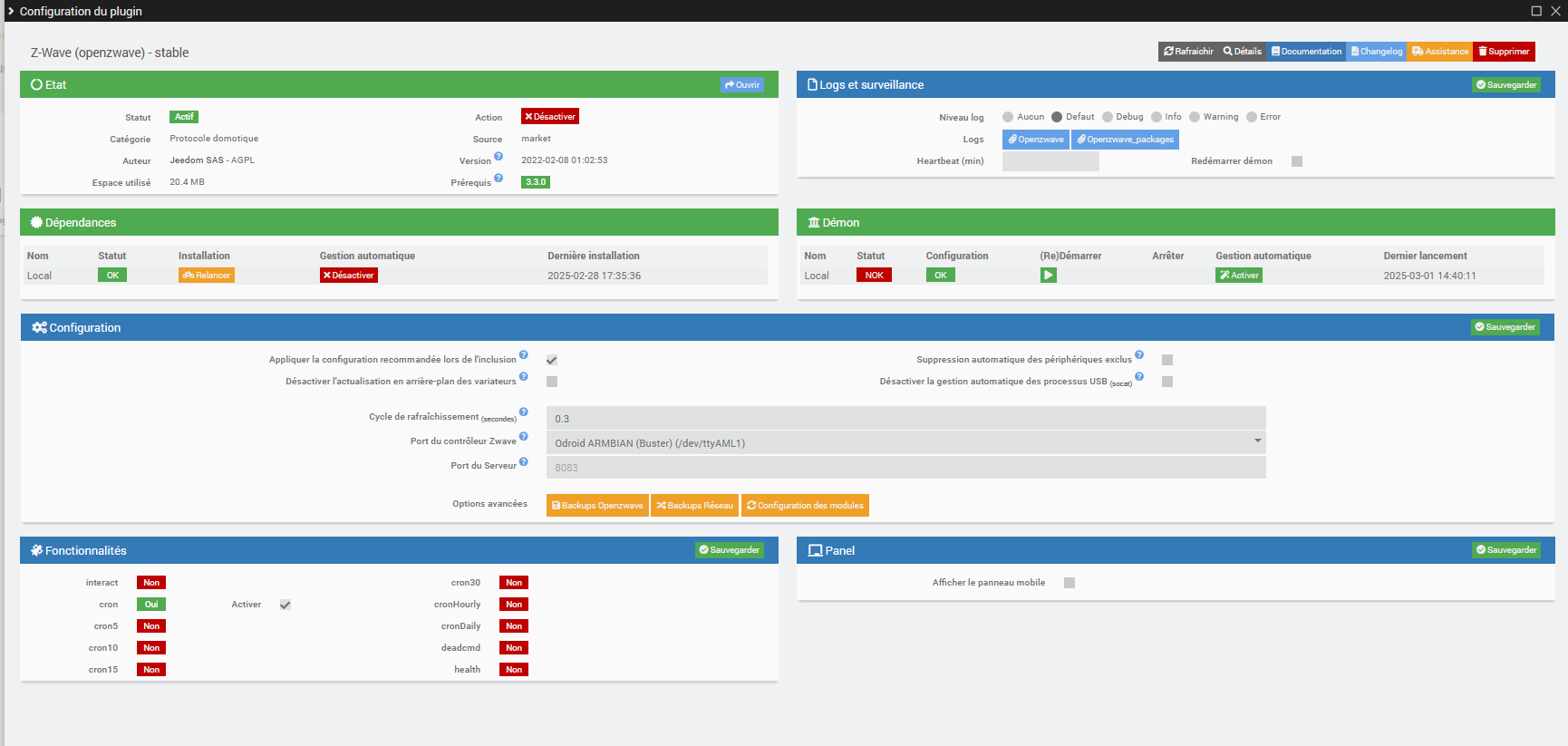The width and height of the screenshot is (1568, 746).
Task: Choose the Error log level
Action: coord(1252,117)
